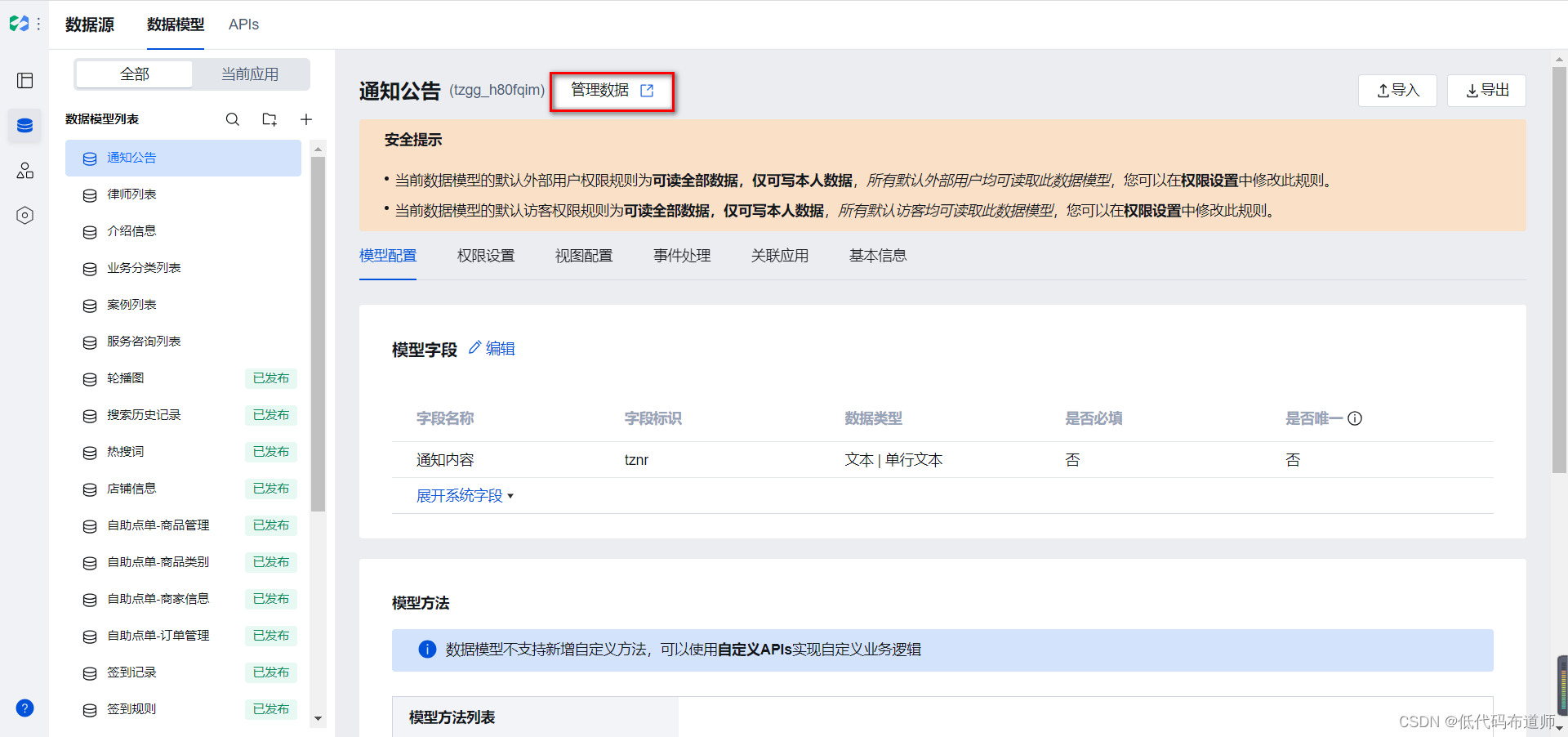Click the 是否唯一 info icon

coord(1355,418)
